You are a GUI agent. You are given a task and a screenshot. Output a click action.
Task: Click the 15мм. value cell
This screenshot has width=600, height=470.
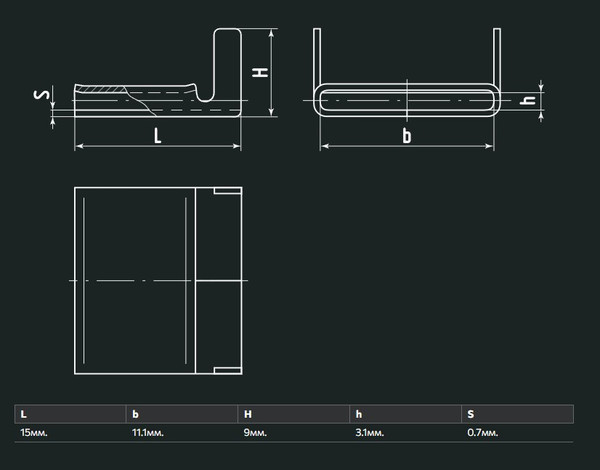(x=34, y=431)
